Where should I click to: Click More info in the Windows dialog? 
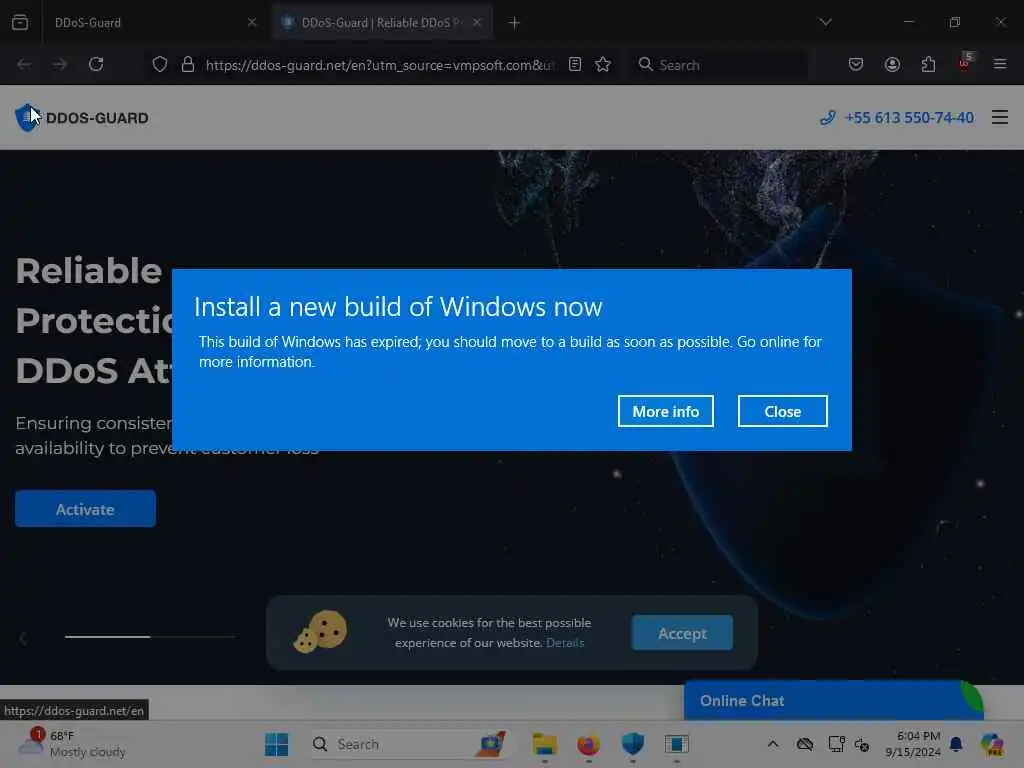[665, 411]
